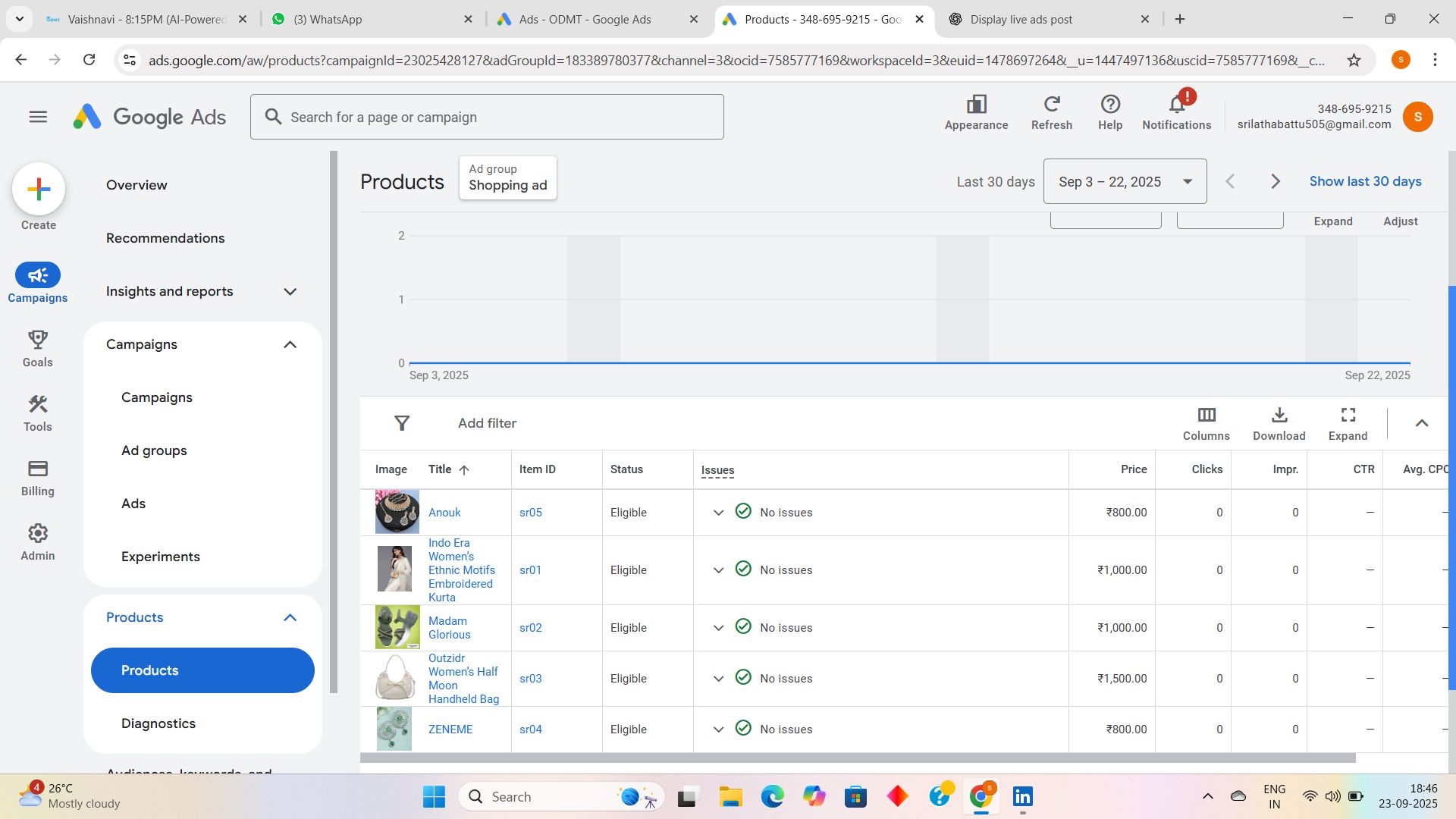
Task: Collapse the Products section in sidebar
Action: pyautogui.click(x=290, y=617)
